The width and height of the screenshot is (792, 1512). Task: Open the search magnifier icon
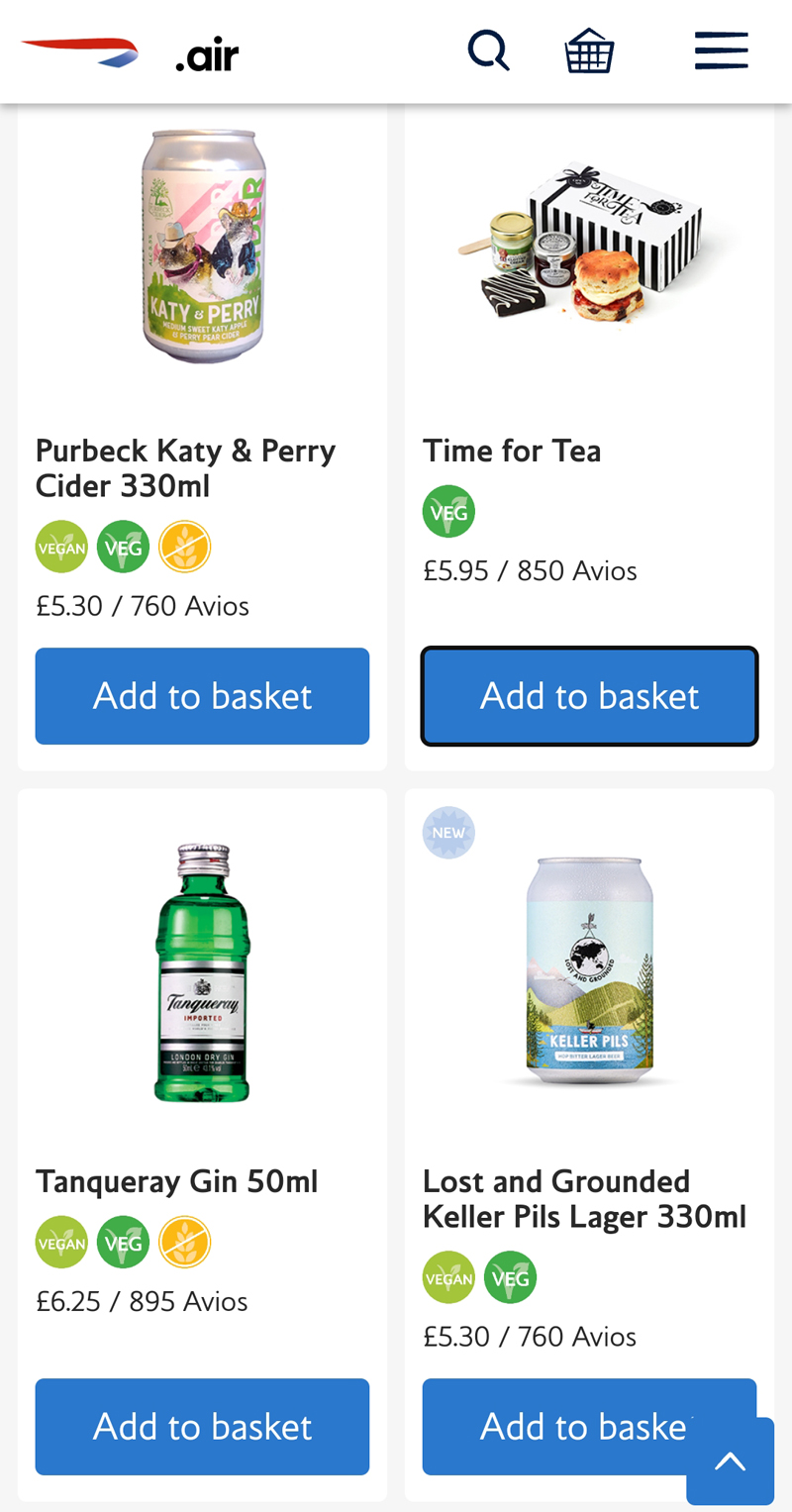[488, 50]
